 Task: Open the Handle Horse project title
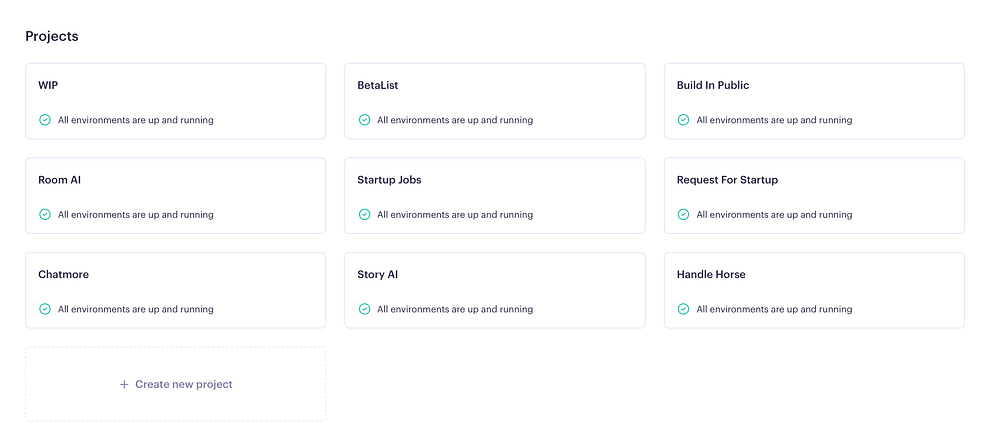(711, 274)
